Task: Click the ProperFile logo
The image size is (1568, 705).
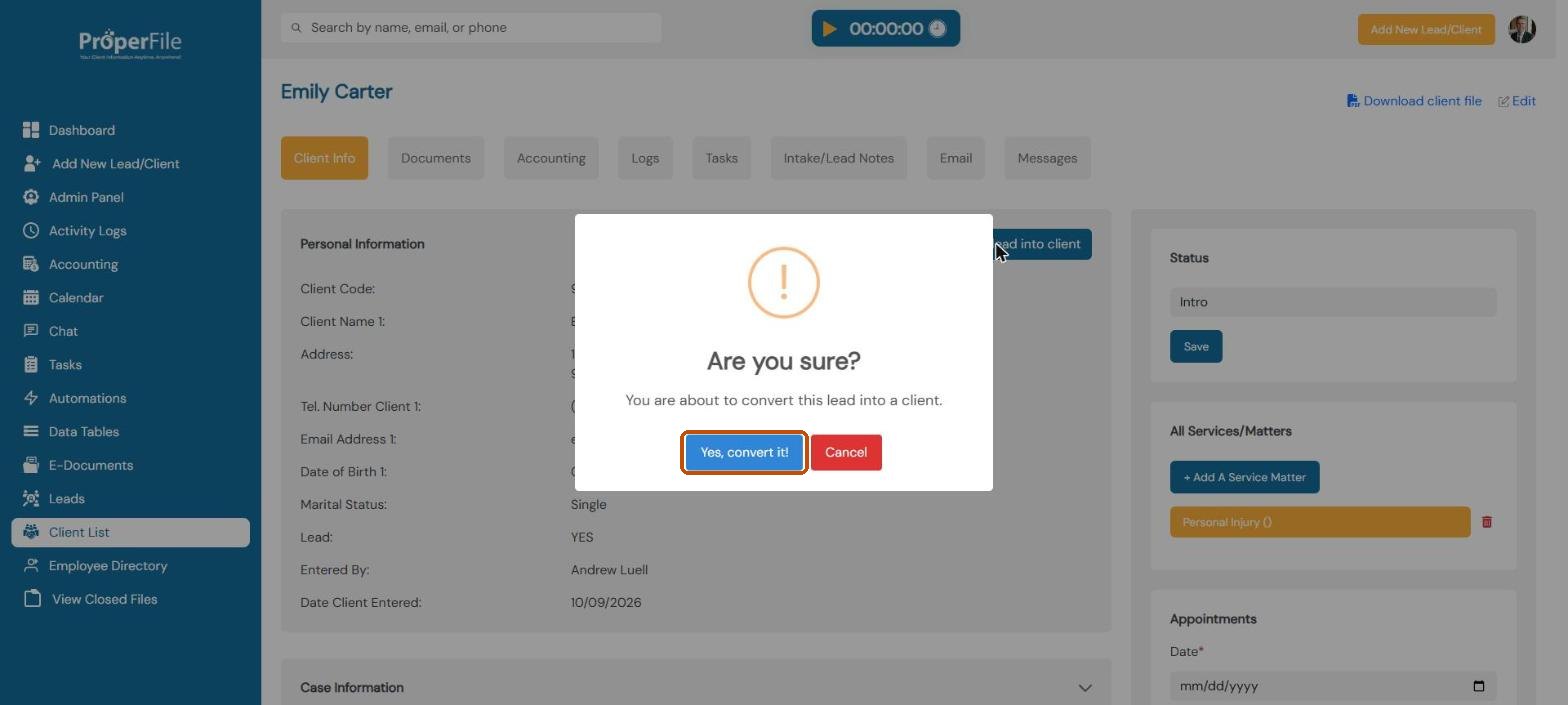Action: [x=130, y=43]
